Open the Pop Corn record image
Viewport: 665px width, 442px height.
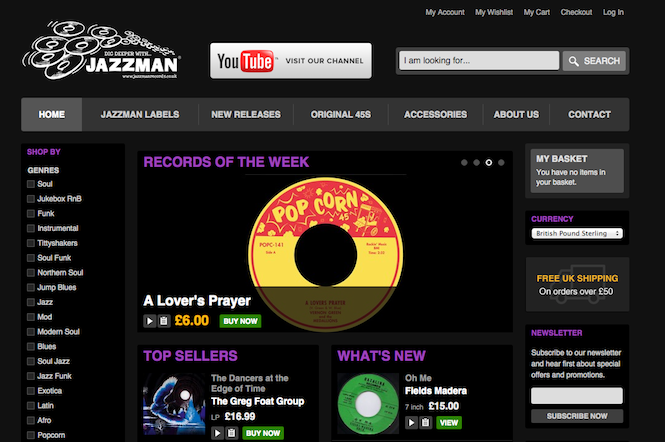(325, 255)
